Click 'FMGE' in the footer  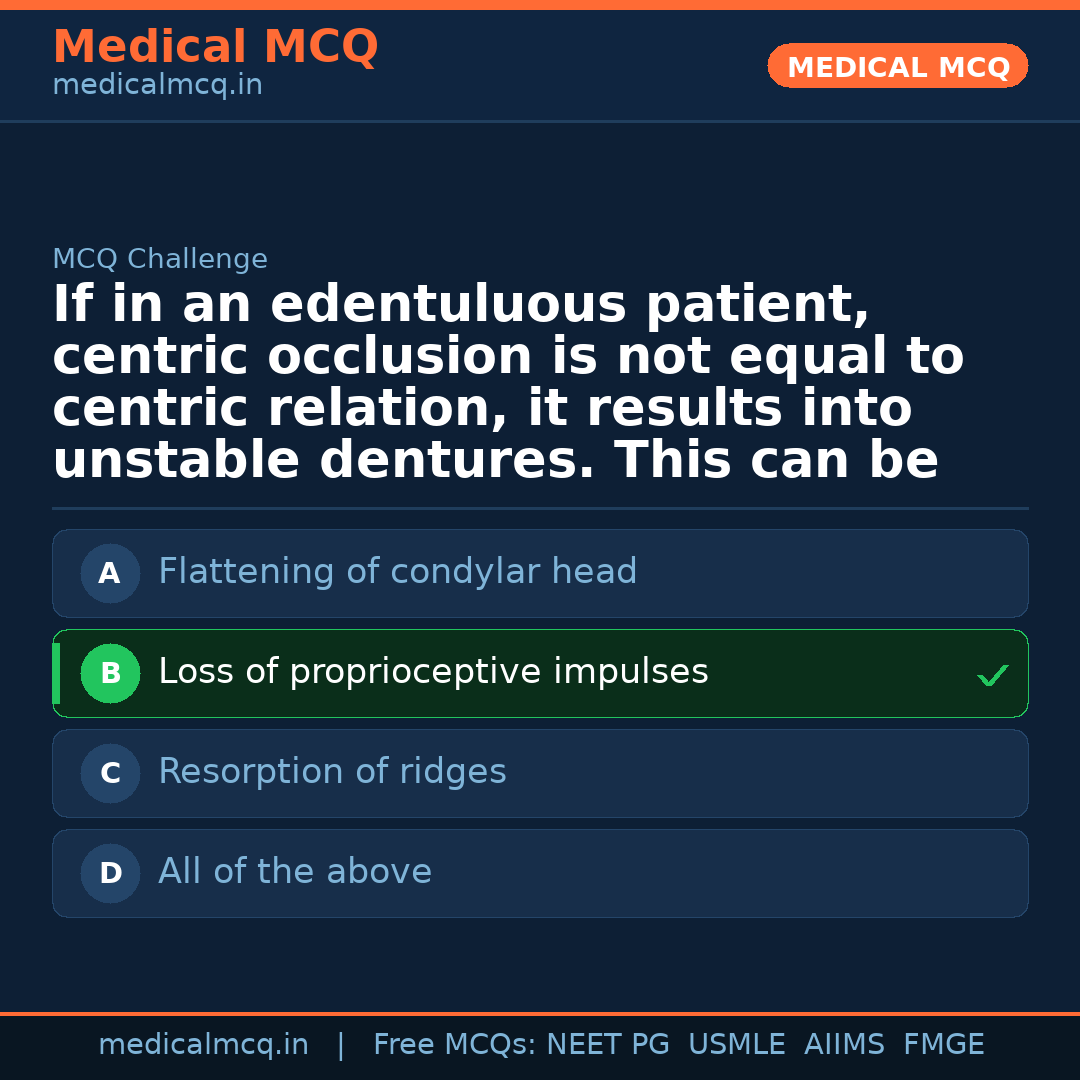tap(943, 1045)
